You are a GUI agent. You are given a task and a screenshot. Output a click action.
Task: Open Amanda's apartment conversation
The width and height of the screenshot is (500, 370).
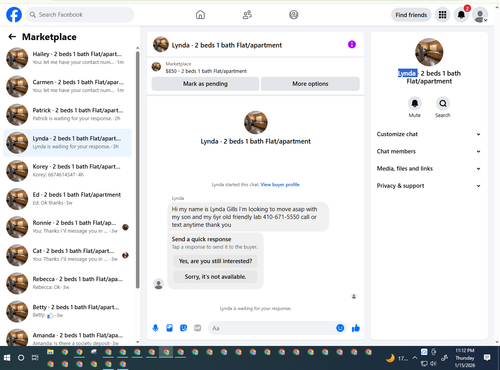click(x=67, y=337)
